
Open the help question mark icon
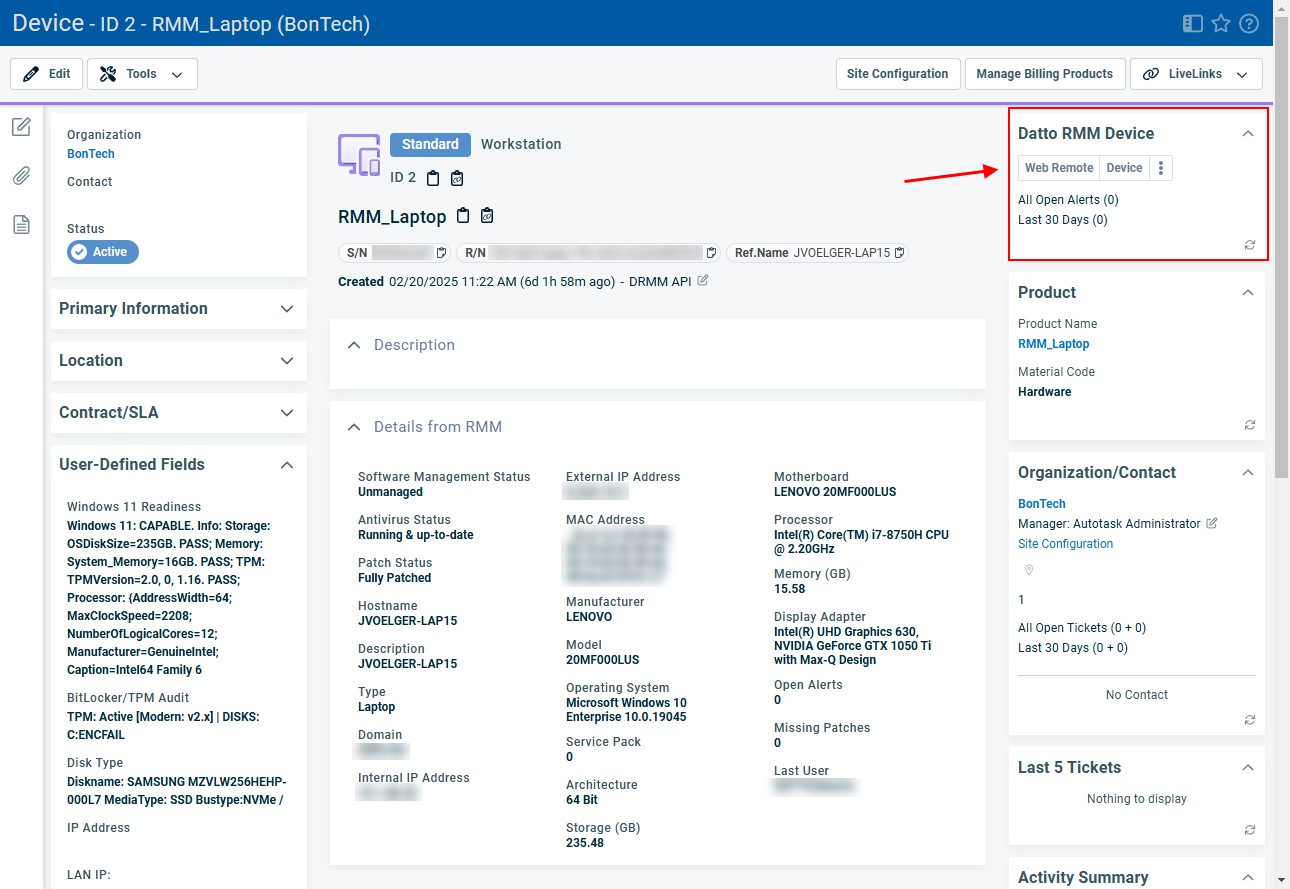[x=1248, y=23]
